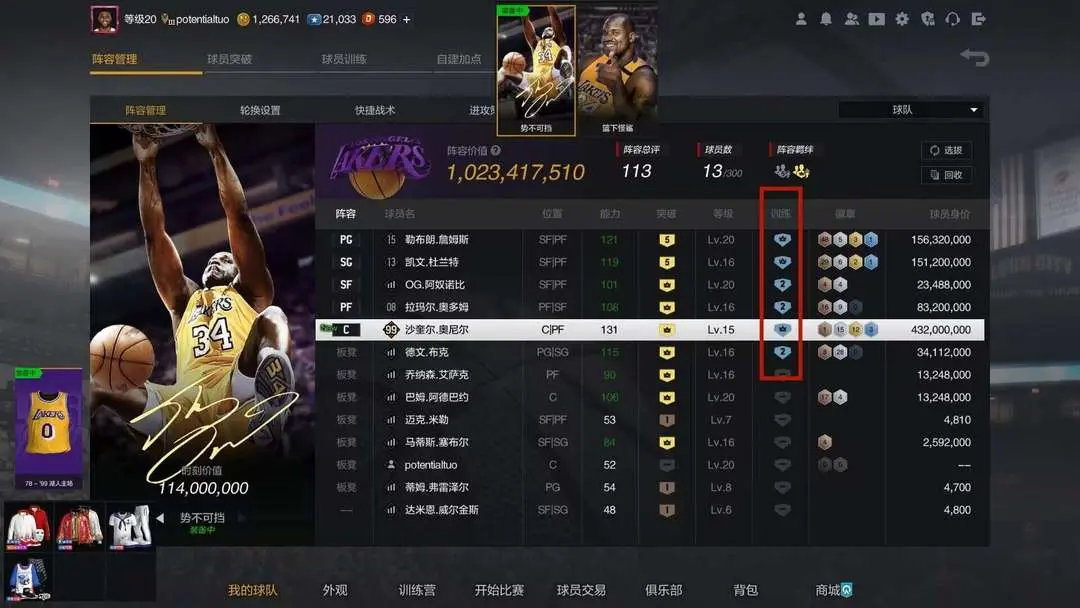Image resolution: width=1080 pixels, height=608 pixels.
Task: Click plus sign next to 596 currency
Action: click(x=406, y=19)
